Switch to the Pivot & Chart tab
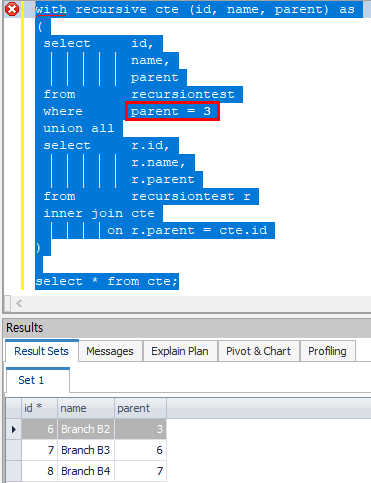The width and height of the screenshot is (371, 483). click(x=258, y=351)
